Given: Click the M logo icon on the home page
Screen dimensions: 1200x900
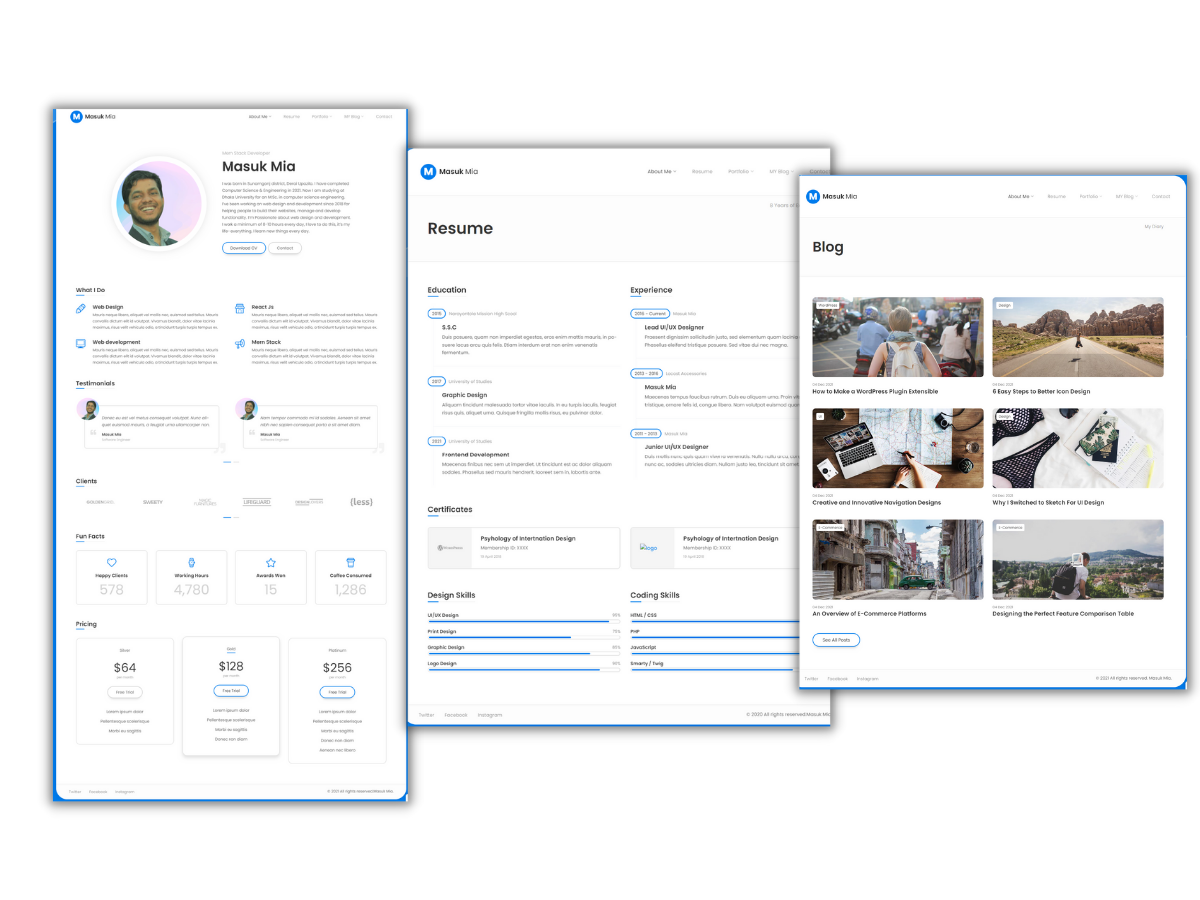Looking at the screenshot, I should (76, 117).
